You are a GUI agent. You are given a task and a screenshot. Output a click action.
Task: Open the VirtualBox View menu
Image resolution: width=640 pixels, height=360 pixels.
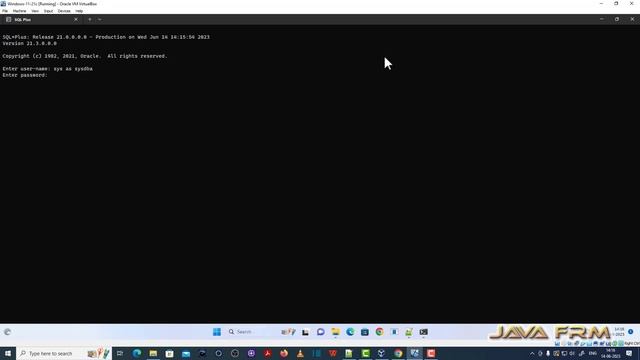coord(35,11)
